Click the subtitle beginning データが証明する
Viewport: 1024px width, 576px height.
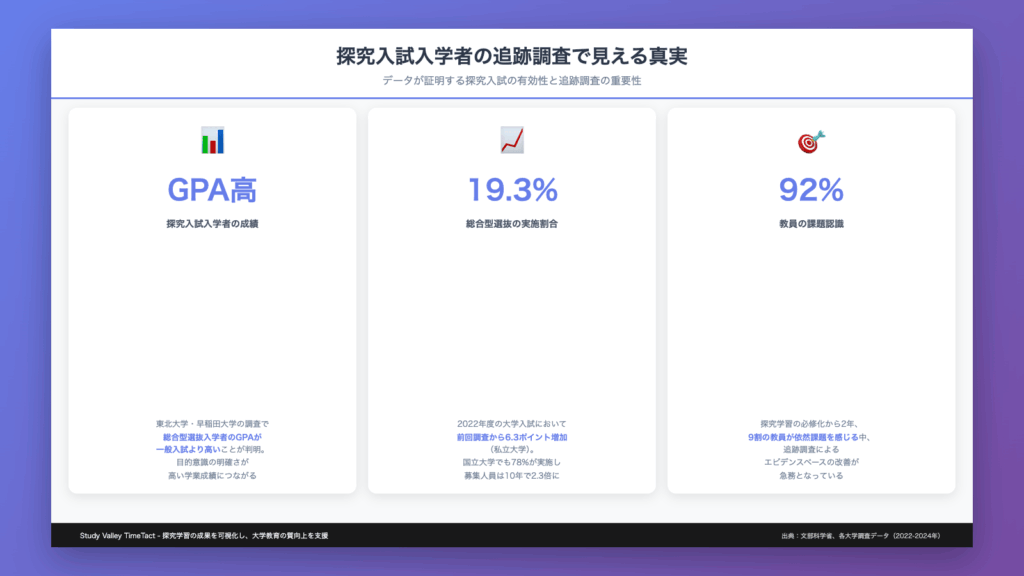click(x=512, y=81)
